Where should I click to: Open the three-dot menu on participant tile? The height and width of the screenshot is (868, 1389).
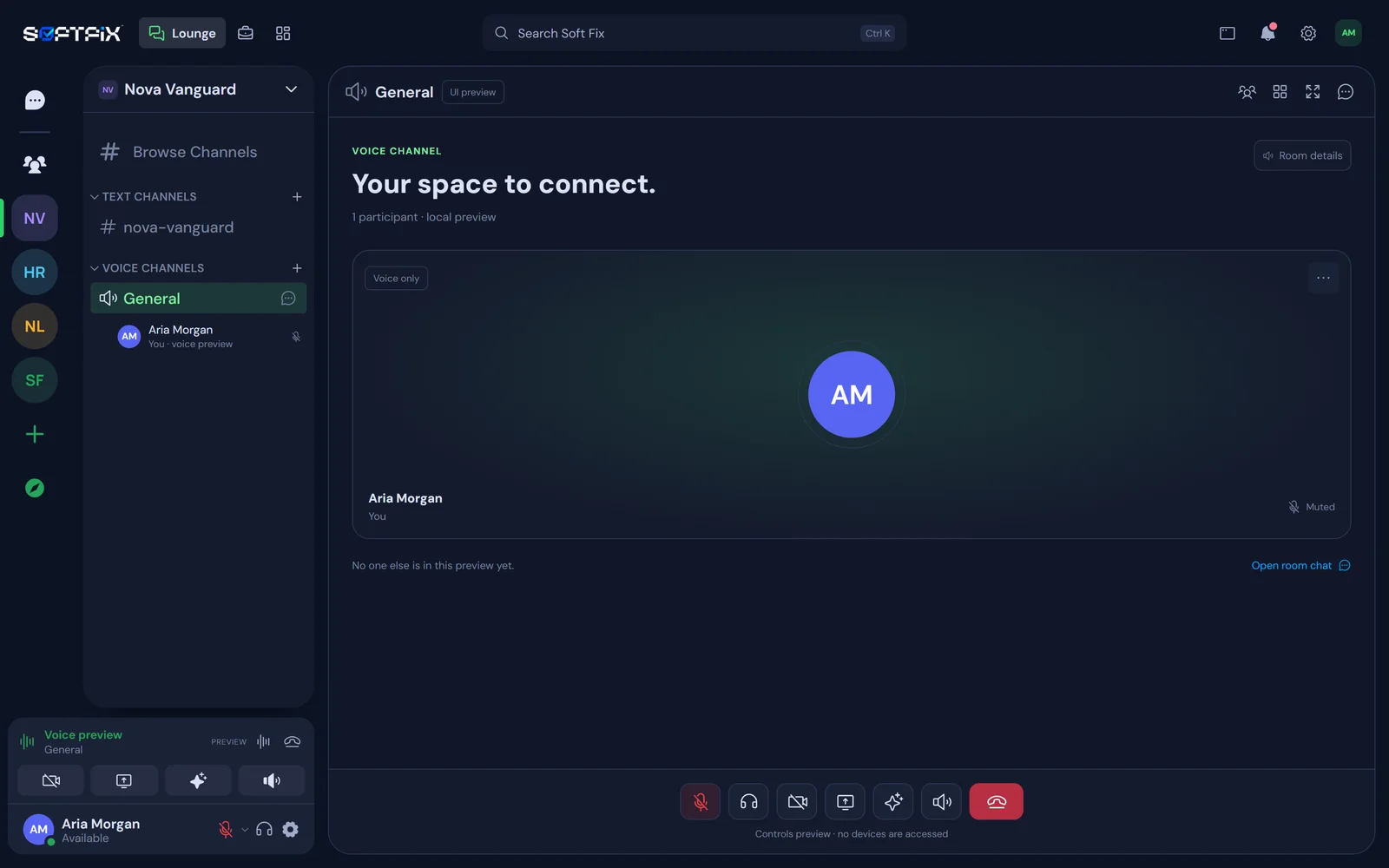pos(1323,278)
